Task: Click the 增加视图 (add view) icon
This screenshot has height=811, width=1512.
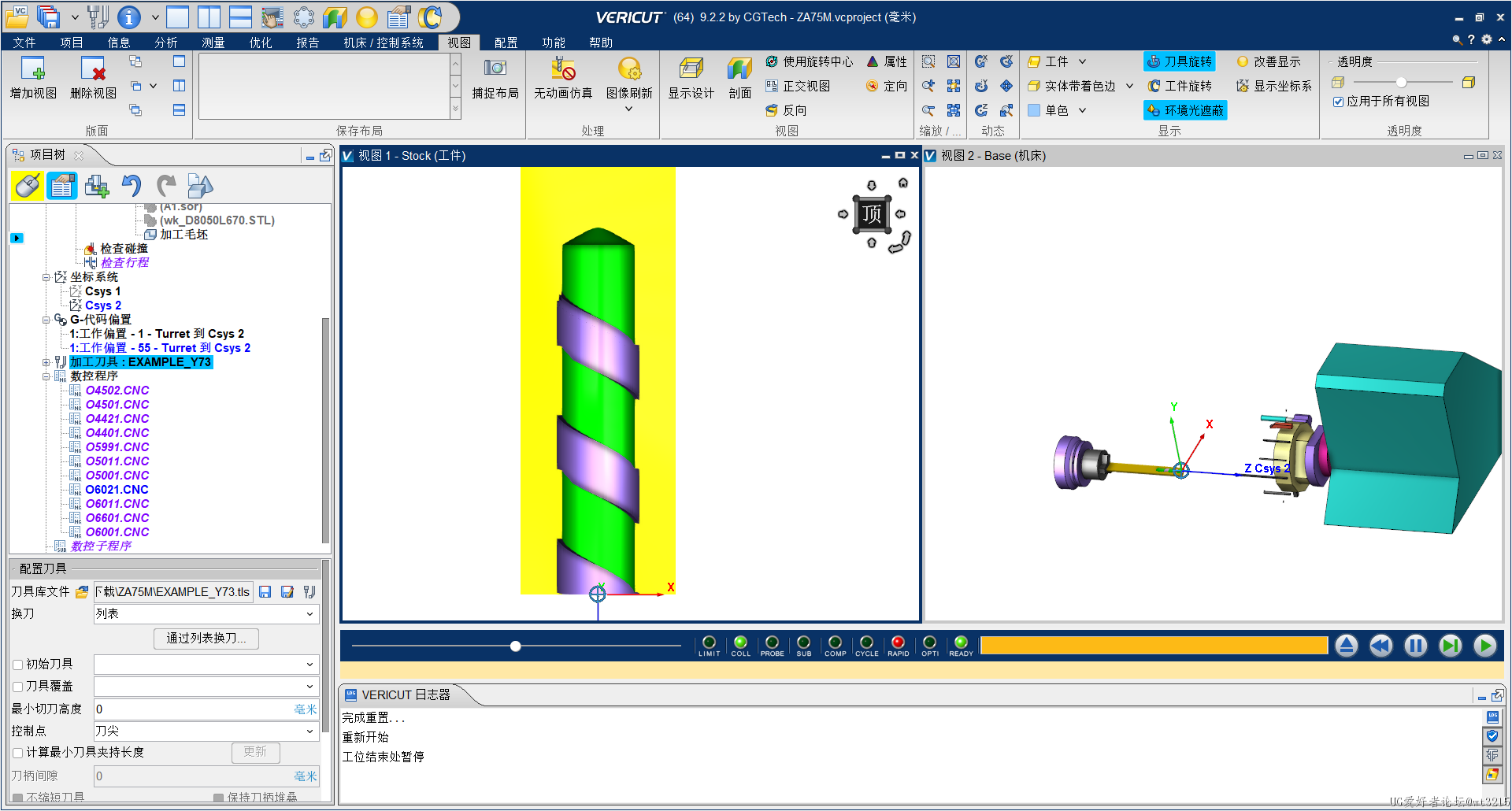Action: click(32, 69)
